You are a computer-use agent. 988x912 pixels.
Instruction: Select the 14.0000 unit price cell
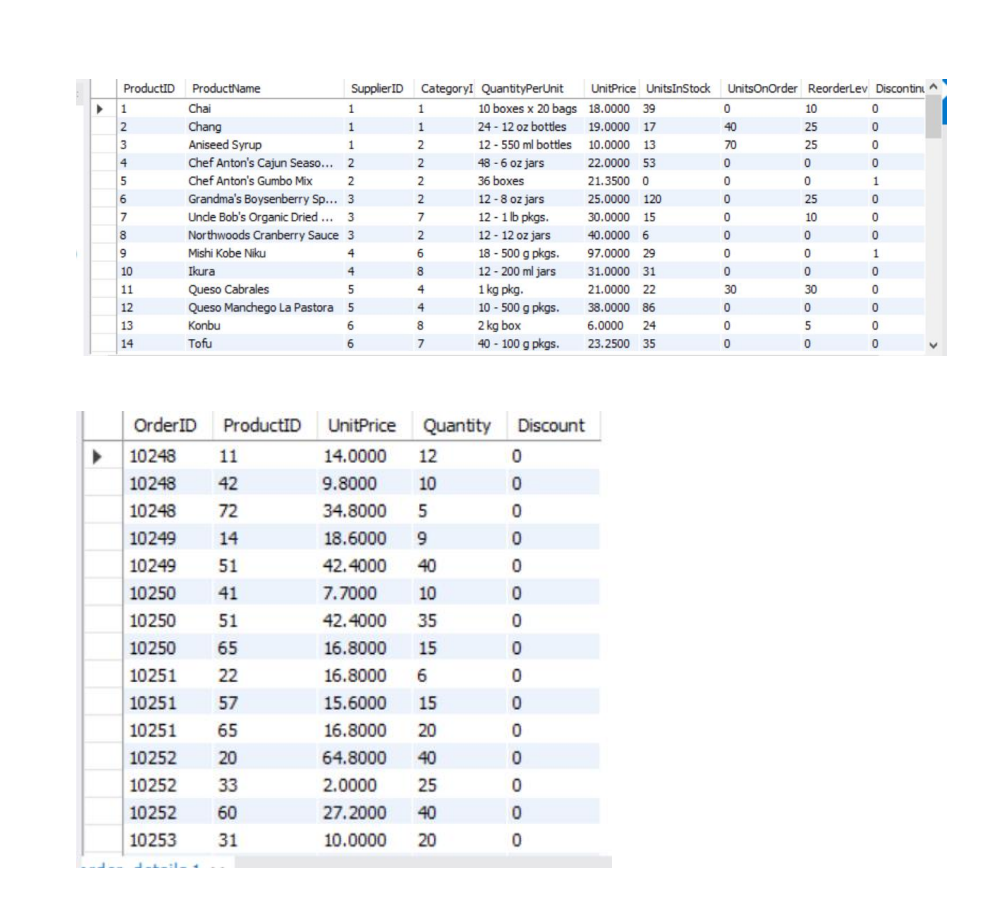coord(355,456)
